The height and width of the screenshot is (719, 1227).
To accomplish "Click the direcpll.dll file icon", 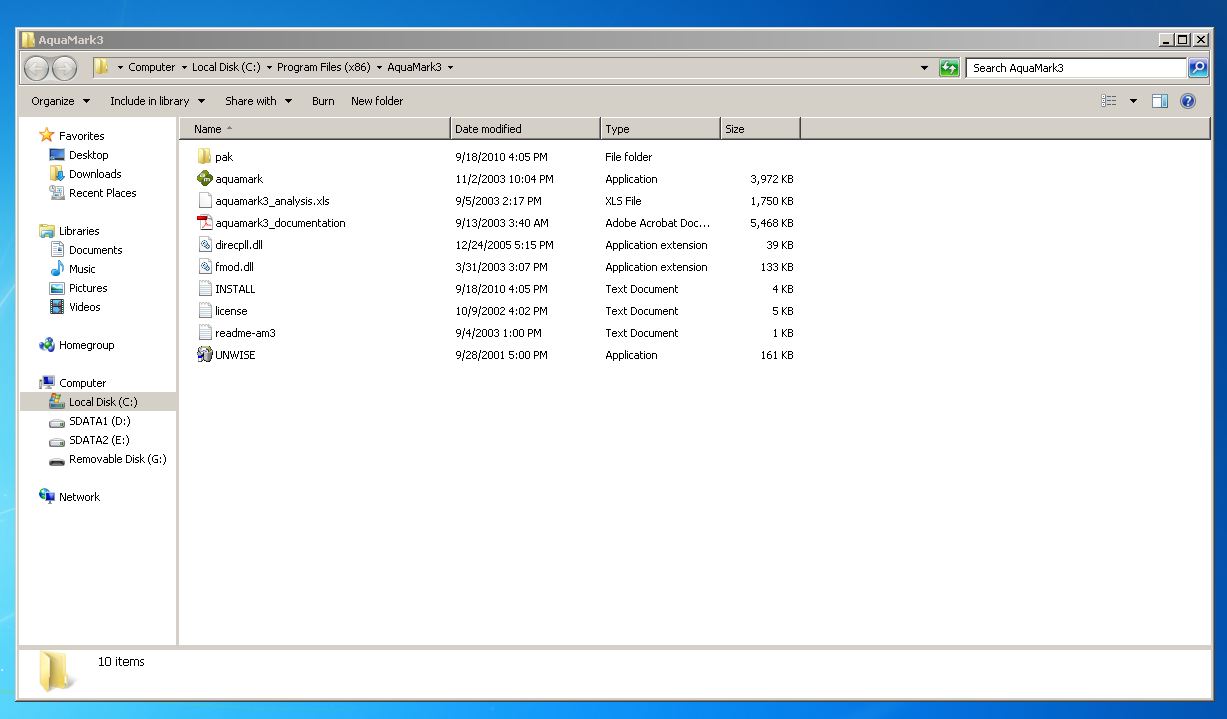I will click(x=205, y=245).
